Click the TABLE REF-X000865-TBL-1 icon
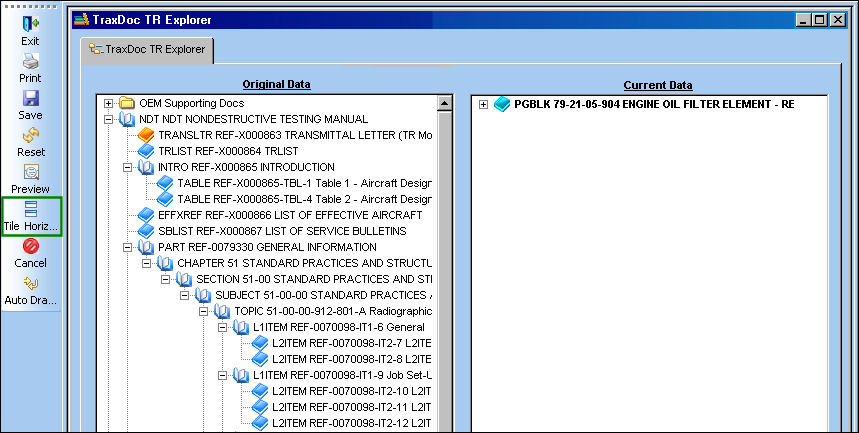The height and width of the screenshot is (433, 859). click(x=165, y=183)
